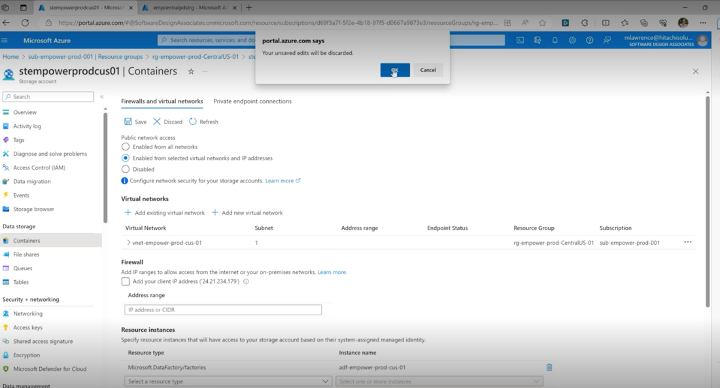Open Azure portal hamburger menu
720x388 pixels.
[5, 40]
